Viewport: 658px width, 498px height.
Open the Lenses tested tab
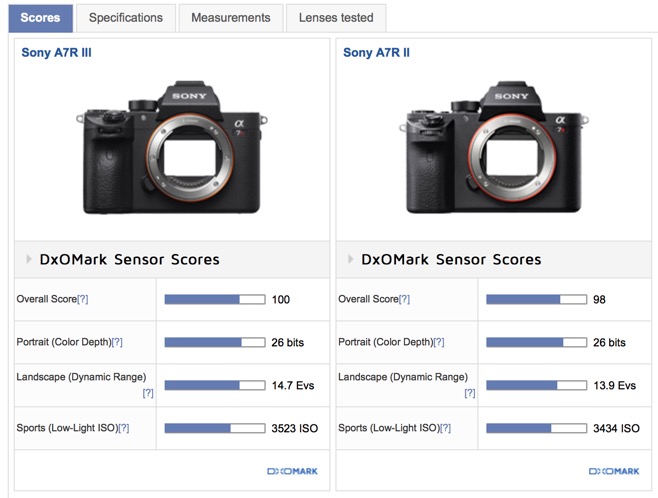[x=336, y=18]
